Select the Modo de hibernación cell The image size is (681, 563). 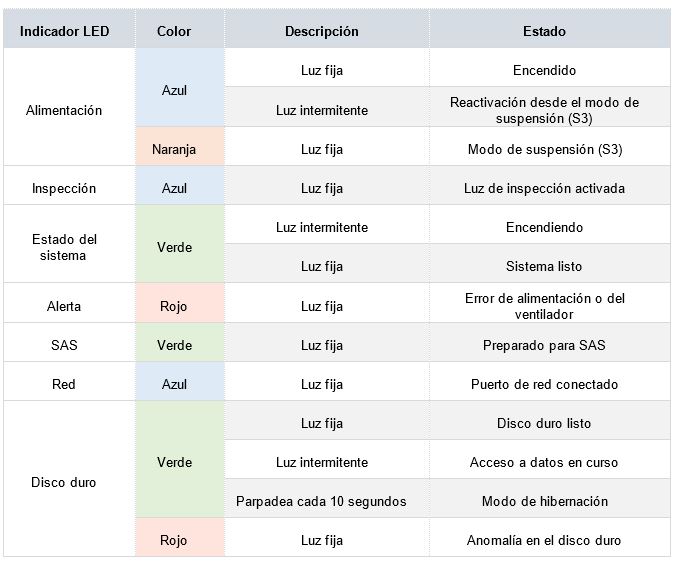click(x=544, y=501)
